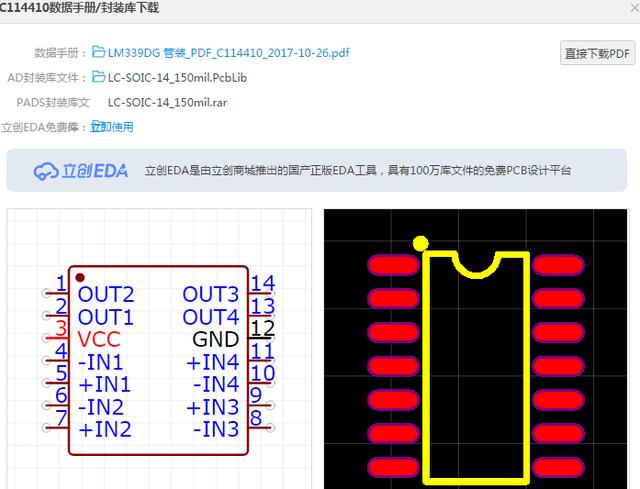The height and width of the screenshot is (489, 640).
Task: Click the PADS封装库文 label
Action: pyautogui.click(x=53, y=102)
